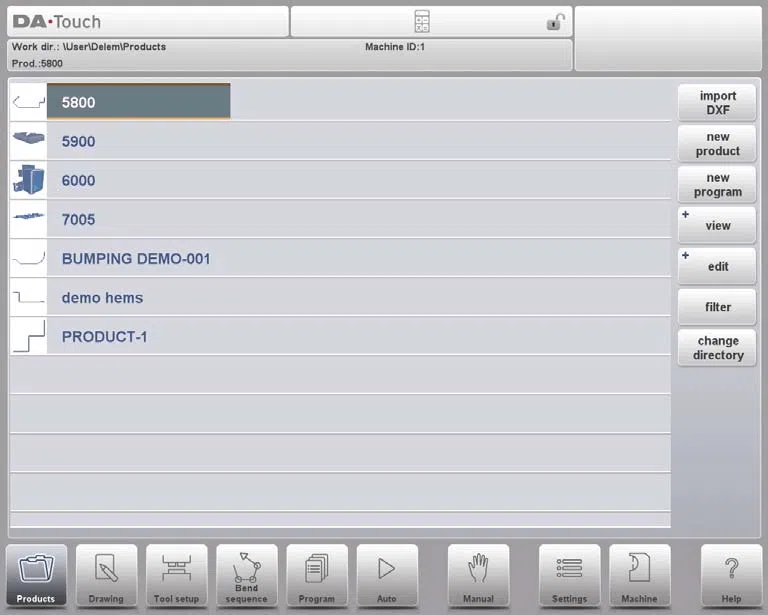Open the Program mode
Viewport: 768px width, 615px height.
pos(317,576)
